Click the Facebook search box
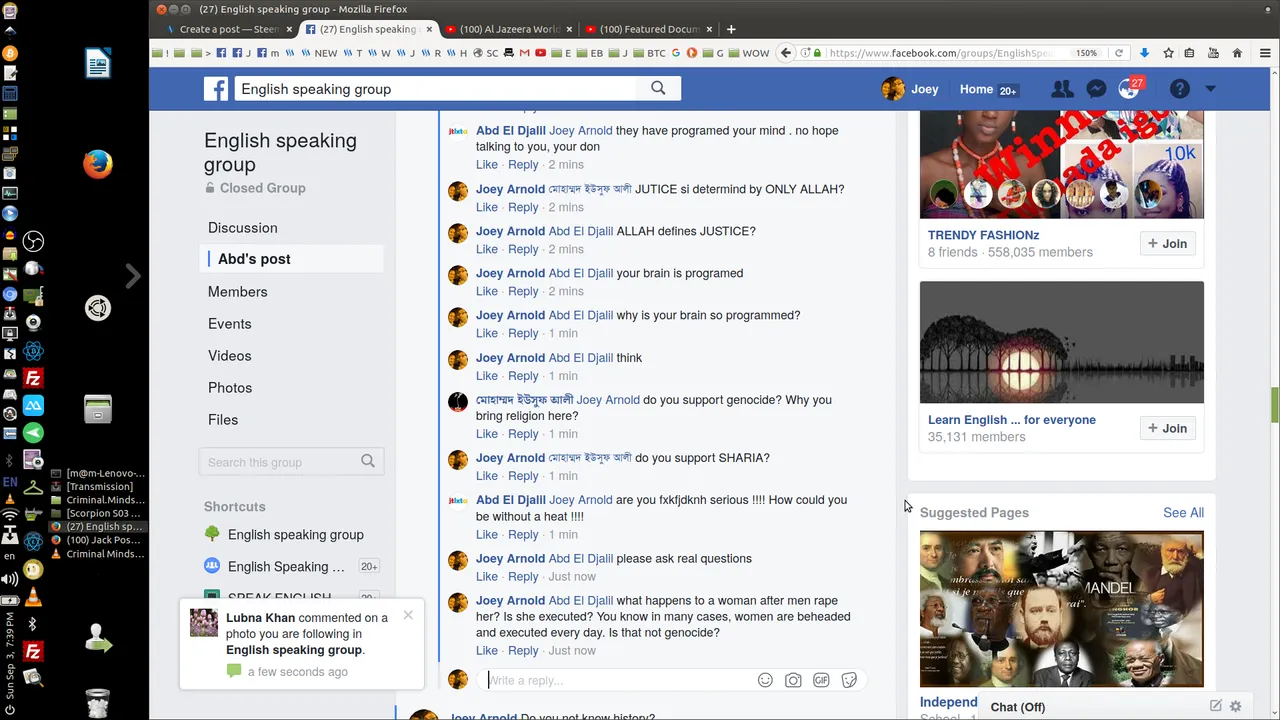This screenshot has height=720, width=1280. (436, 89)
